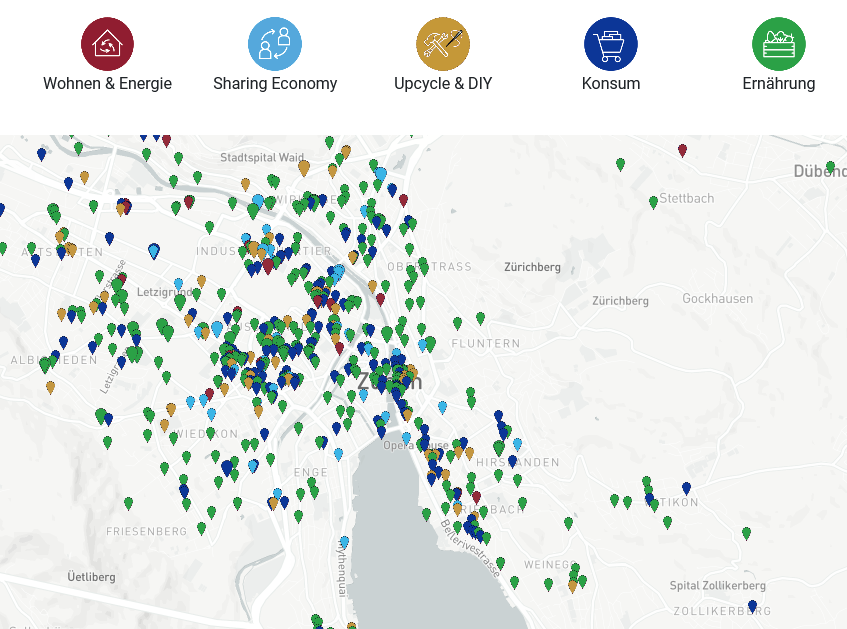Filter by the 'Ernährung' text label
This screenshot has height=629, width=847.
779,84
